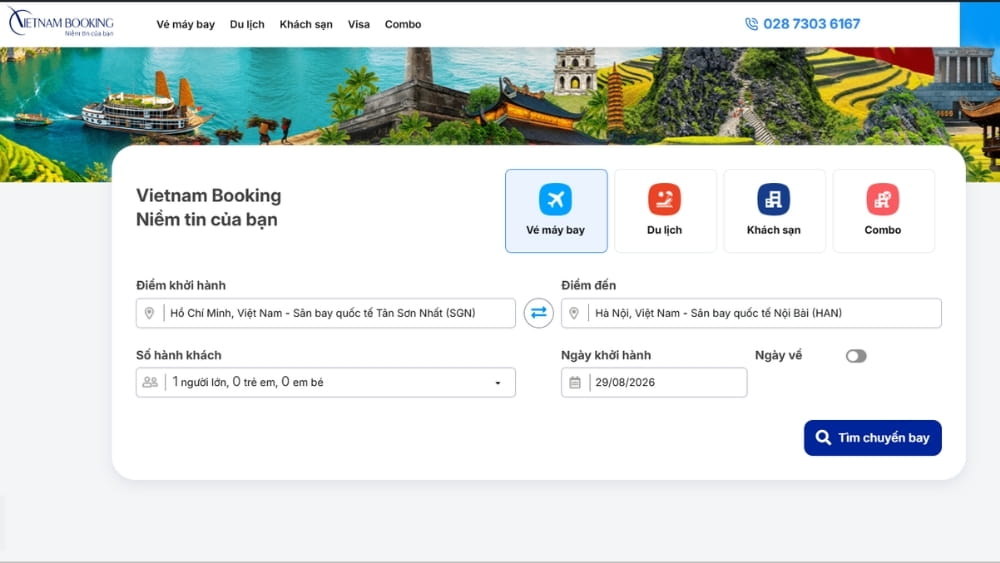Open the Du lịch menu in header
The image size is (1000, 563).
pos(247,24)
